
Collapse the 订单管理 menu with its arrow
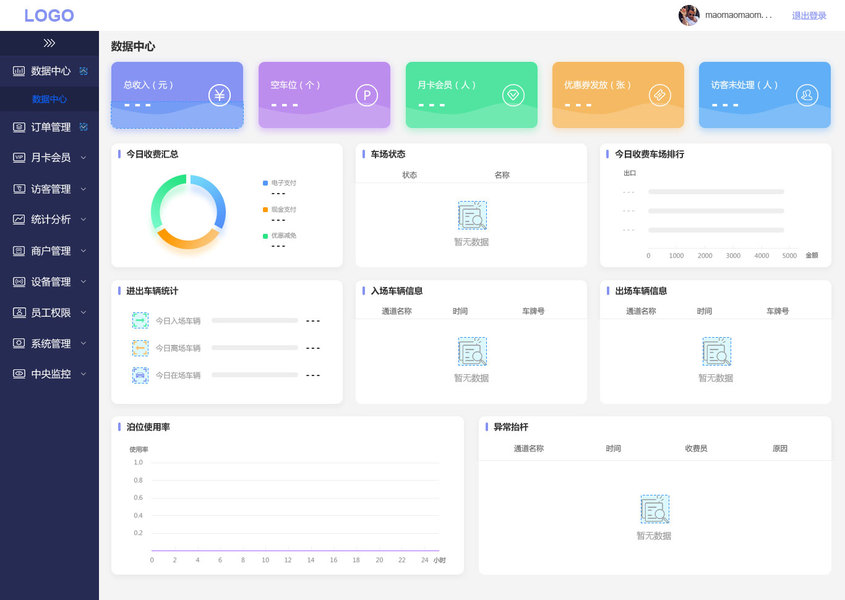[x=84, y=127]
